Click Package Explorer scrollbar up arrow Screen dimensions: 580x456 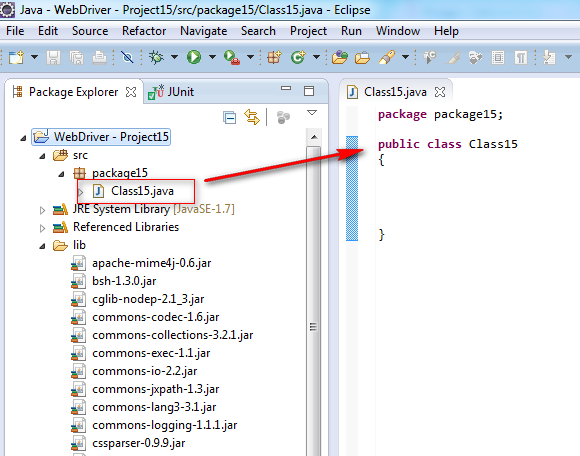click(314, 138)
